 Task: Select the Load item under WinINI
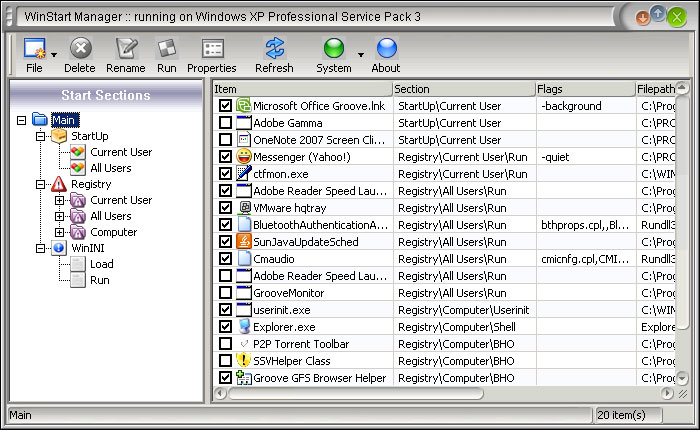click(x=102, y=264)
